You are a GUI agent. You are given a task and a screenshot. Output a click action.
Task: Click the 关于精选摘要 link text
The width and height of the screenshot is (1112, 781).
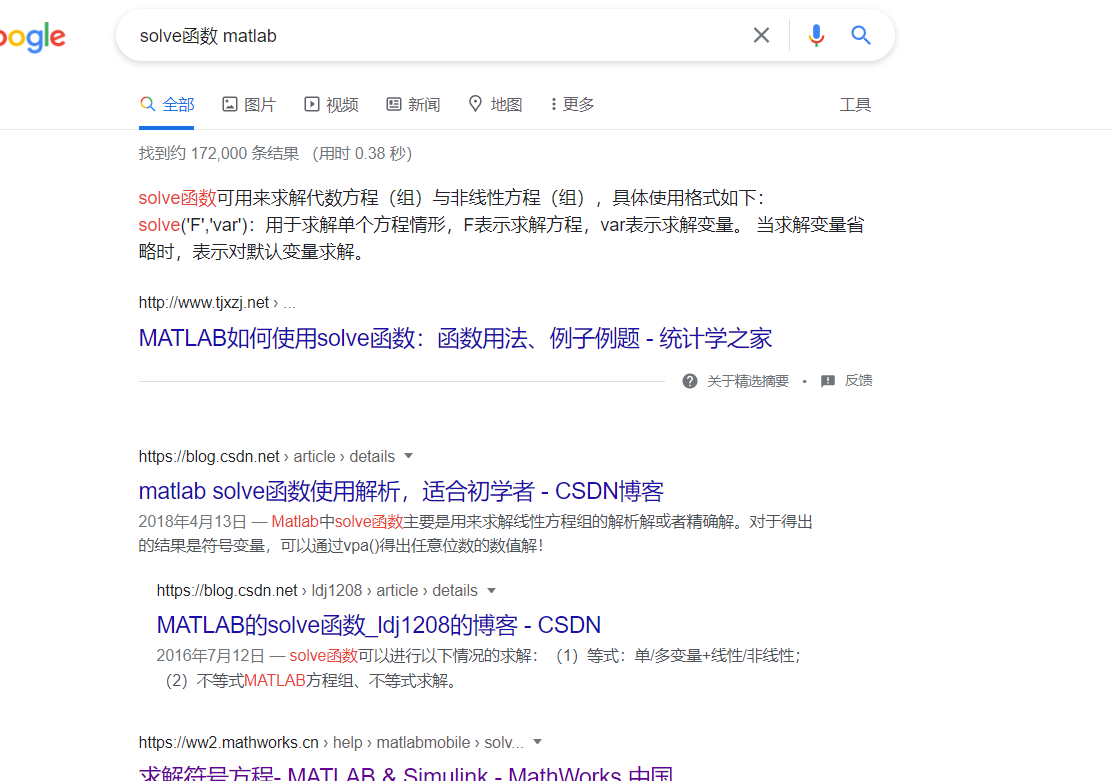pyautogui.click(x=748, y=381)
